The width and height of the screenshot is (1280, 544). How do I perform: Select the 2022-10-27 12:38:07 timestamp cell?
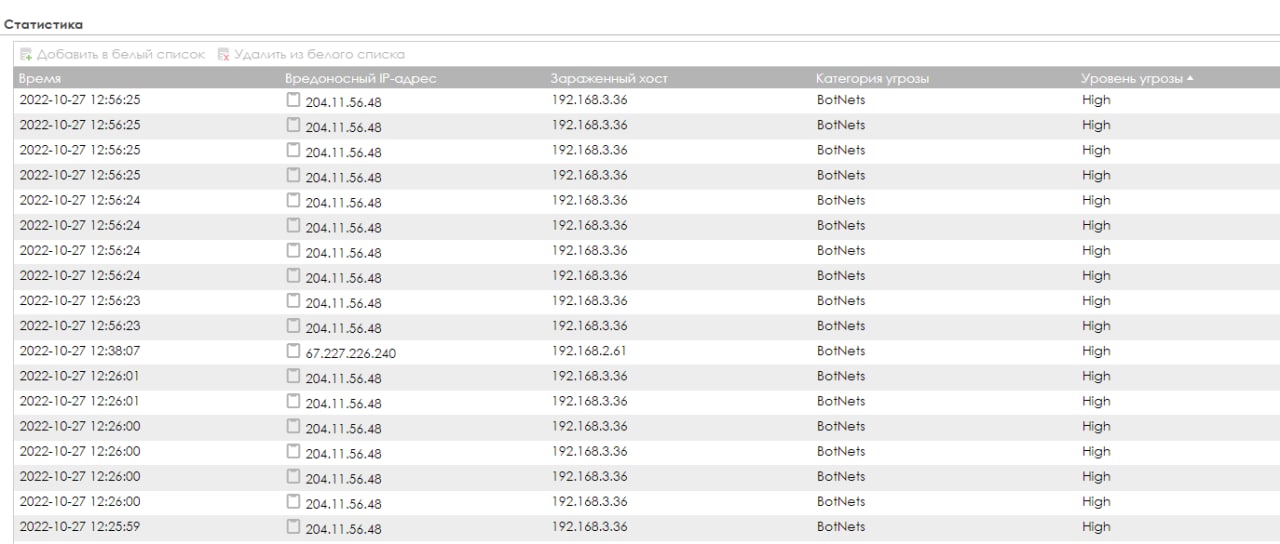coord(80,351)
